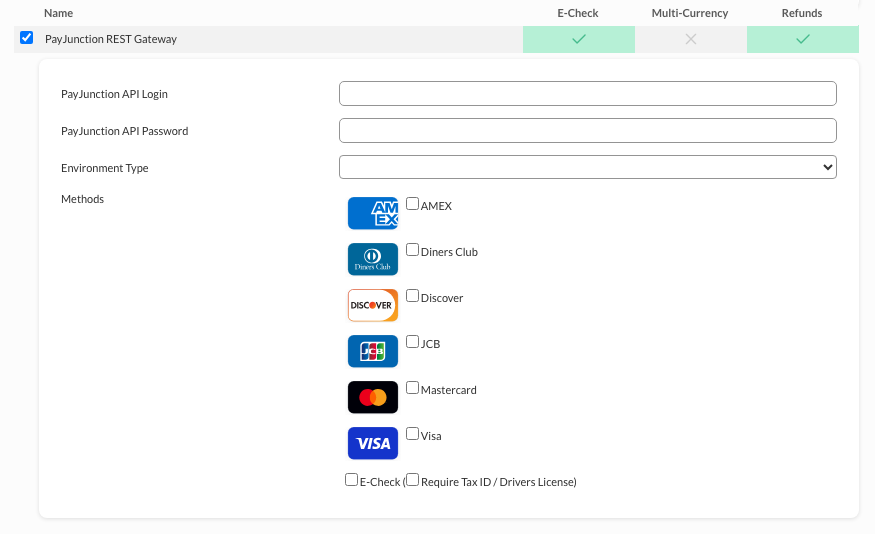Click the Refunds green checkmark cell
The height and width of the screenshot is (534, 875).
tap(803, 39)
